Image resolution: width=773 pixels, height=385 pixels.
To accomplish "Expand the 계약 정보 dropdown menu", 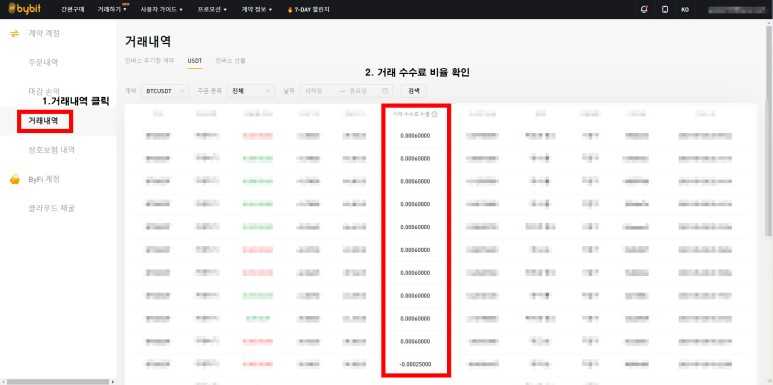I will coord(257,9).
